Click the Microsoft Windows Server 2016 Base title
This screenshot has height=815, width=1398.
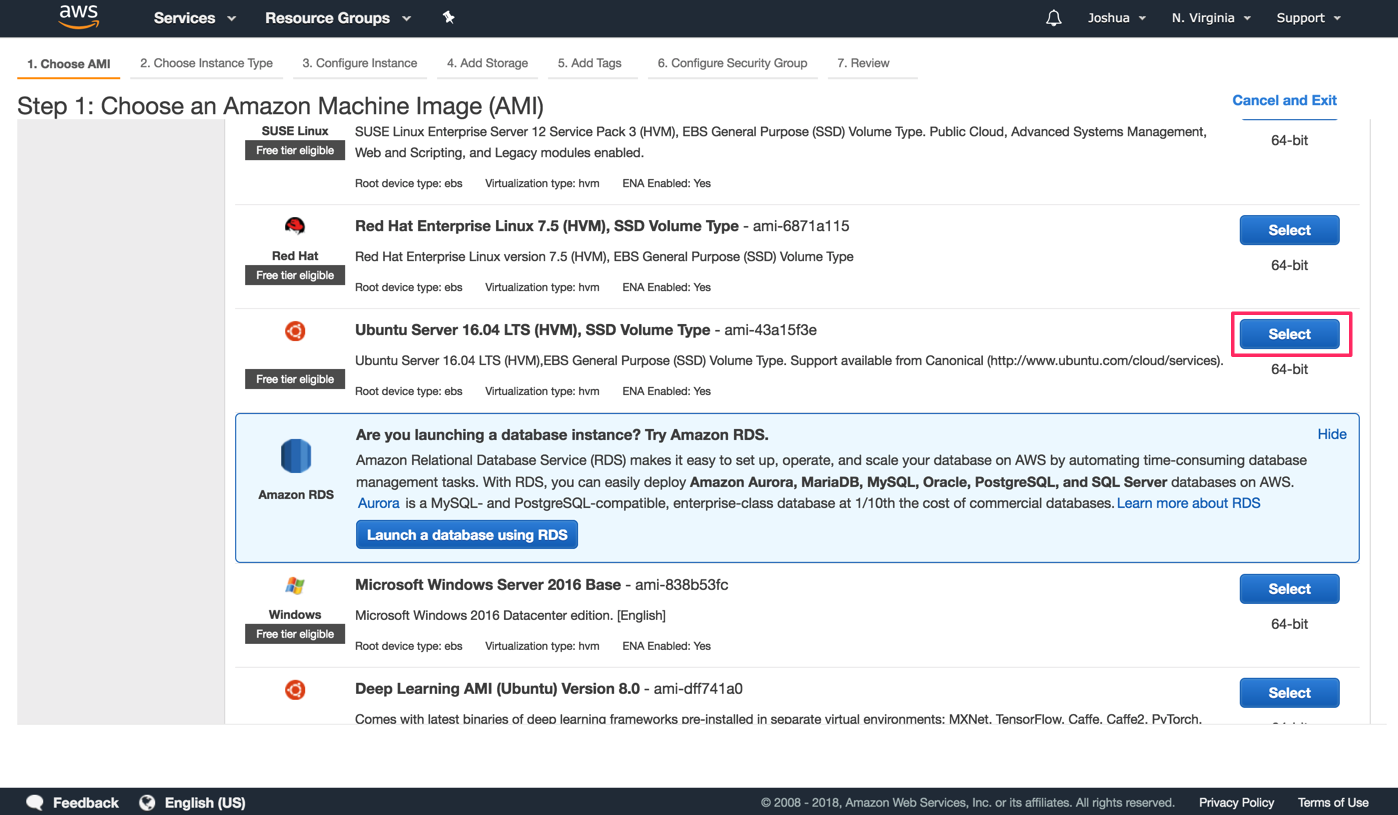pyautogui.click(x=488, y=585)
